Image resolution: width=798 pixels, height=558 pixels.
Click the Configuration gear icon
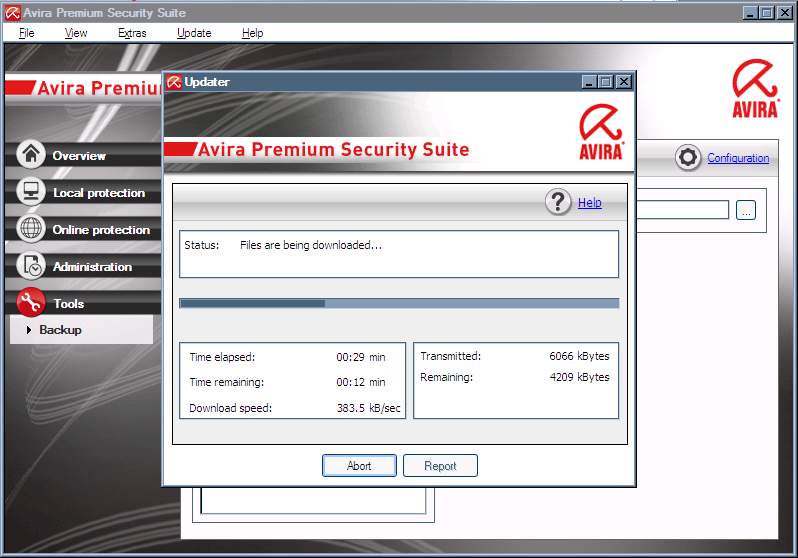tap(687, 158)
